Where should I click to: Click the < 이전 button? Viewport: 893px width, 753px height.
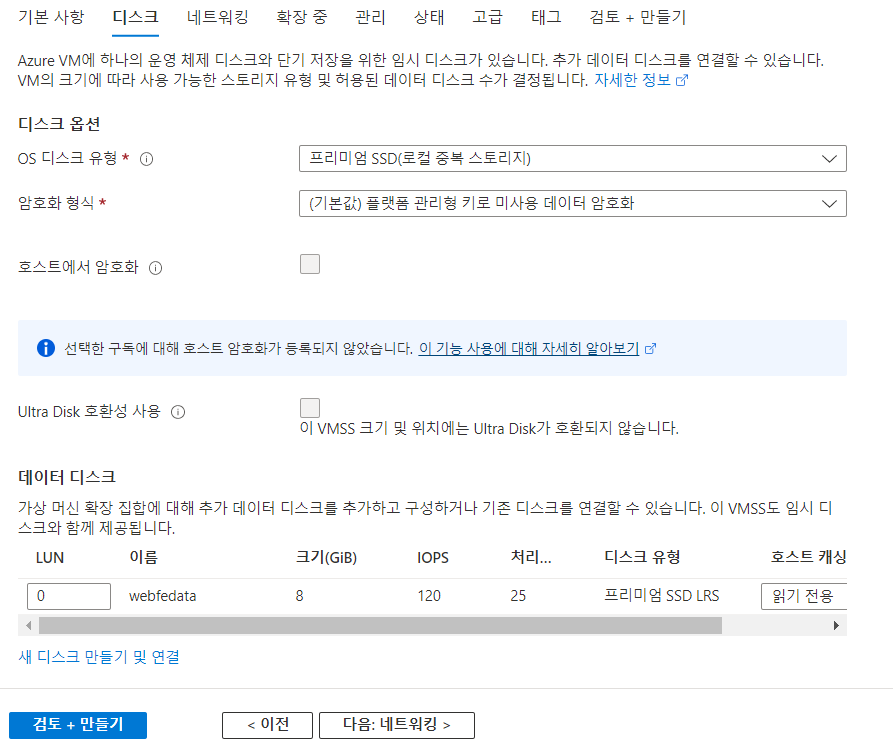[267, 725]
